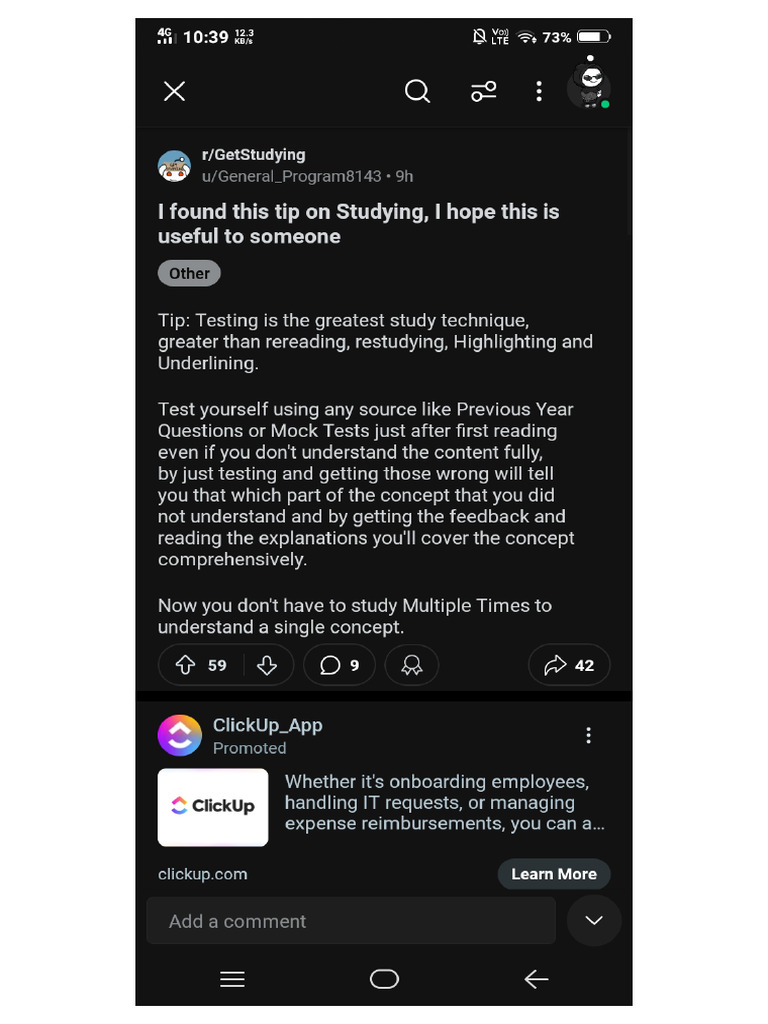Share the post with 42 shares
The image size is (768, 1024).
pos(568,665)
